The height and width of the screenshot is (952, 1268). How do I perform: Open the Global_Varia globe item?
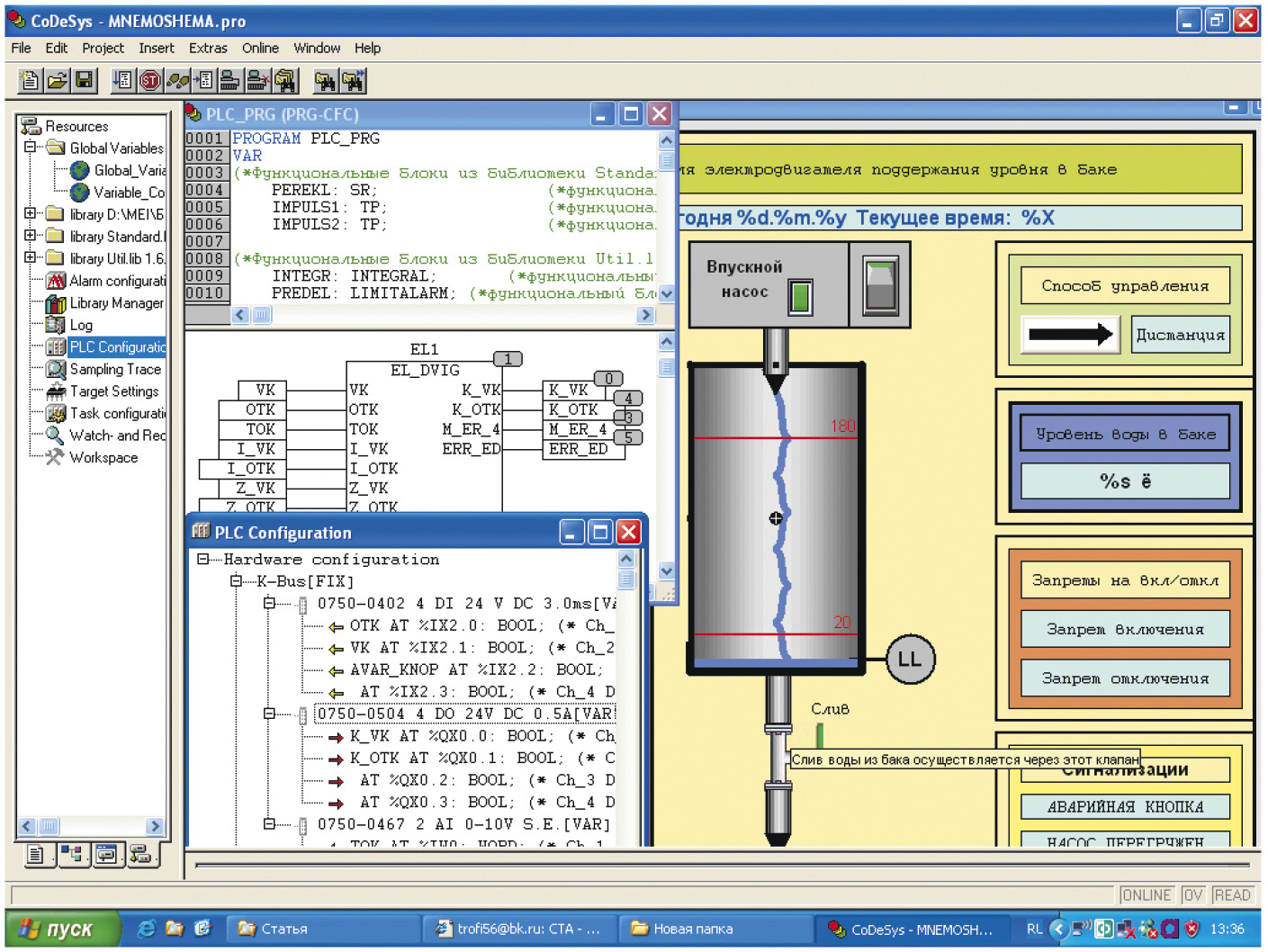(x=118, y=170)
